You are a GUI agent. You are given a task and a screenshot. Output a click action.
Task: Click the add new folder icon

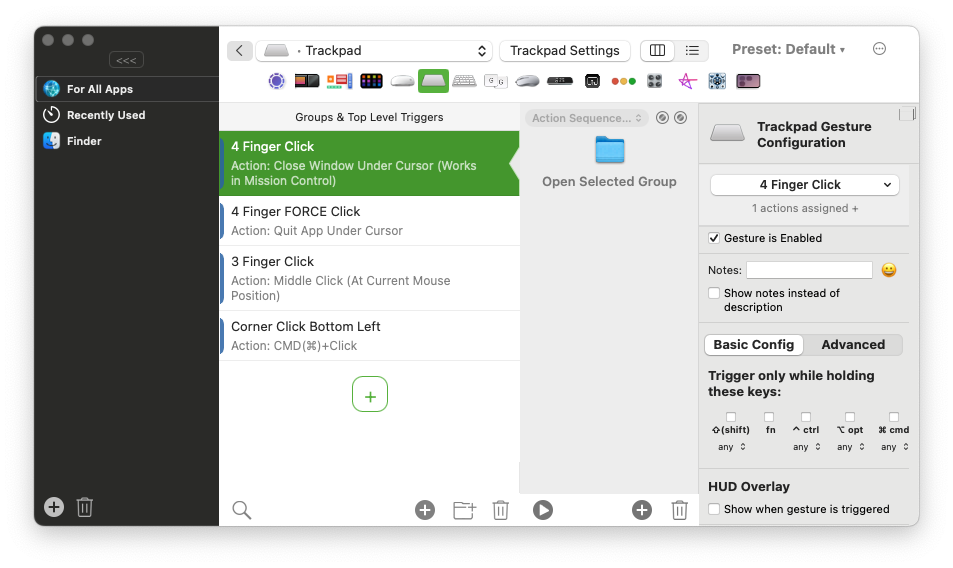pyautogui.click(x=464, y=510)
